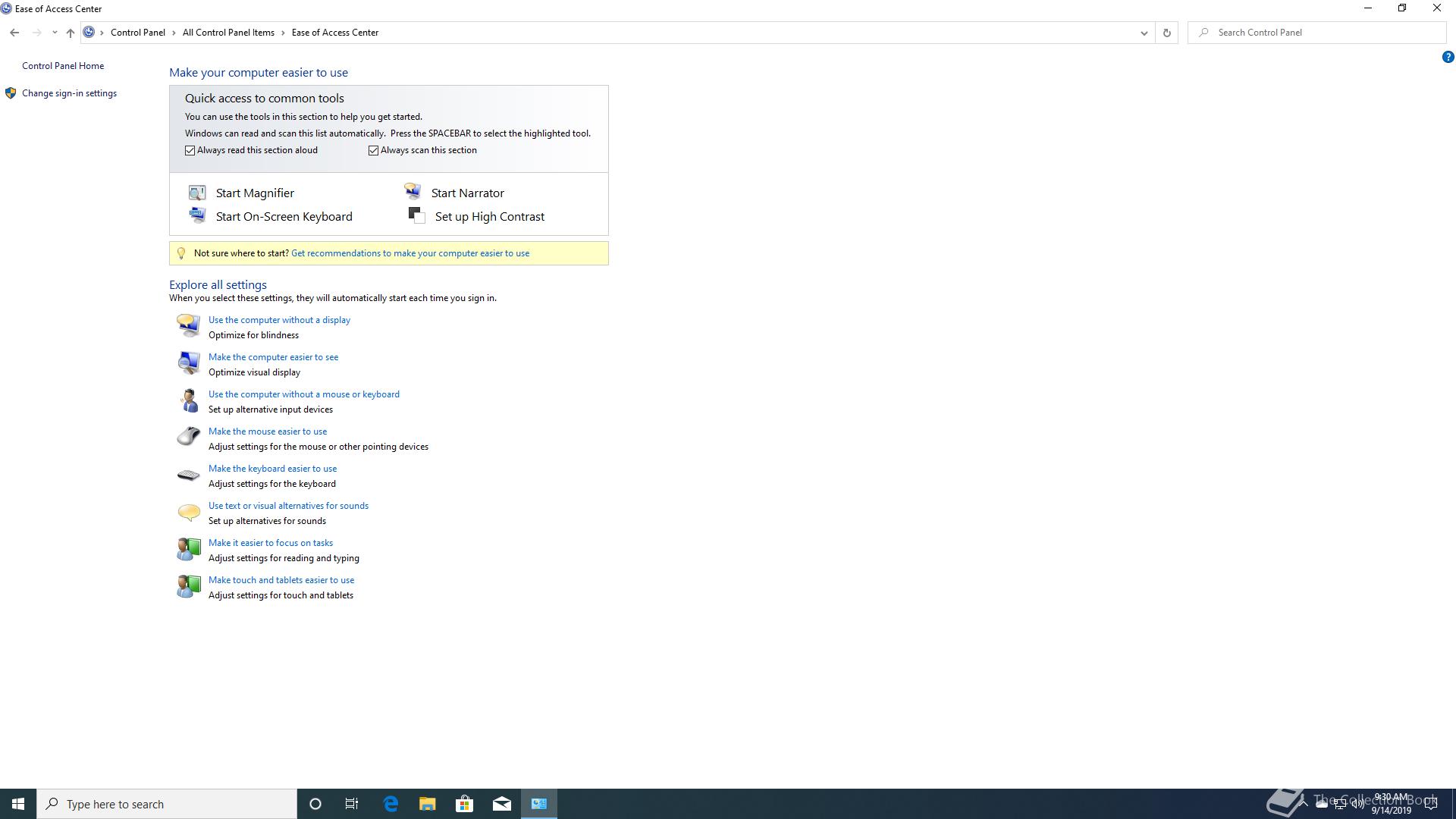Click the icon beside Use the computer without a display

coord(188,325)
